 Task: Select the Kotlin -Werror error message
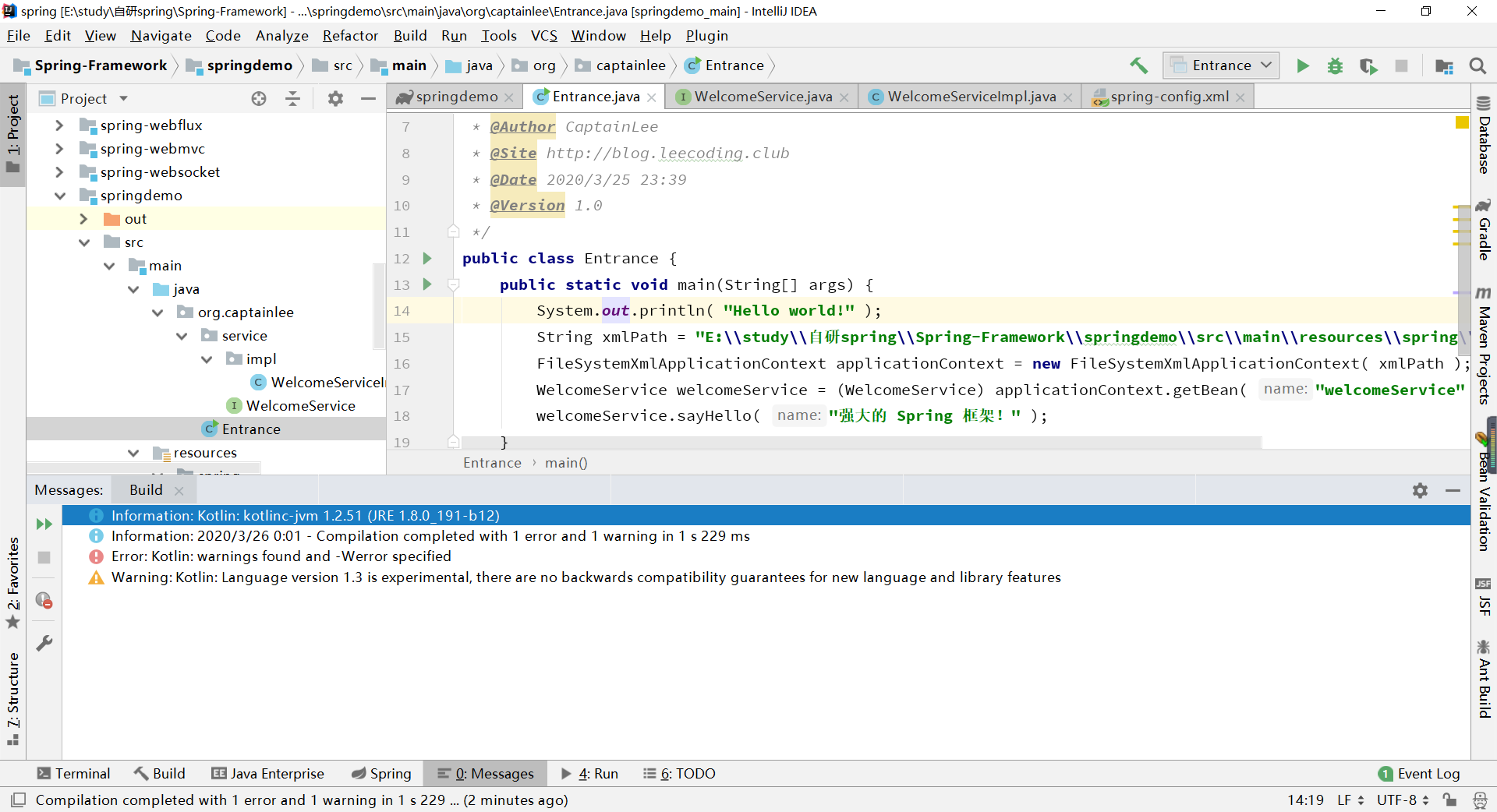click(281, 556)
